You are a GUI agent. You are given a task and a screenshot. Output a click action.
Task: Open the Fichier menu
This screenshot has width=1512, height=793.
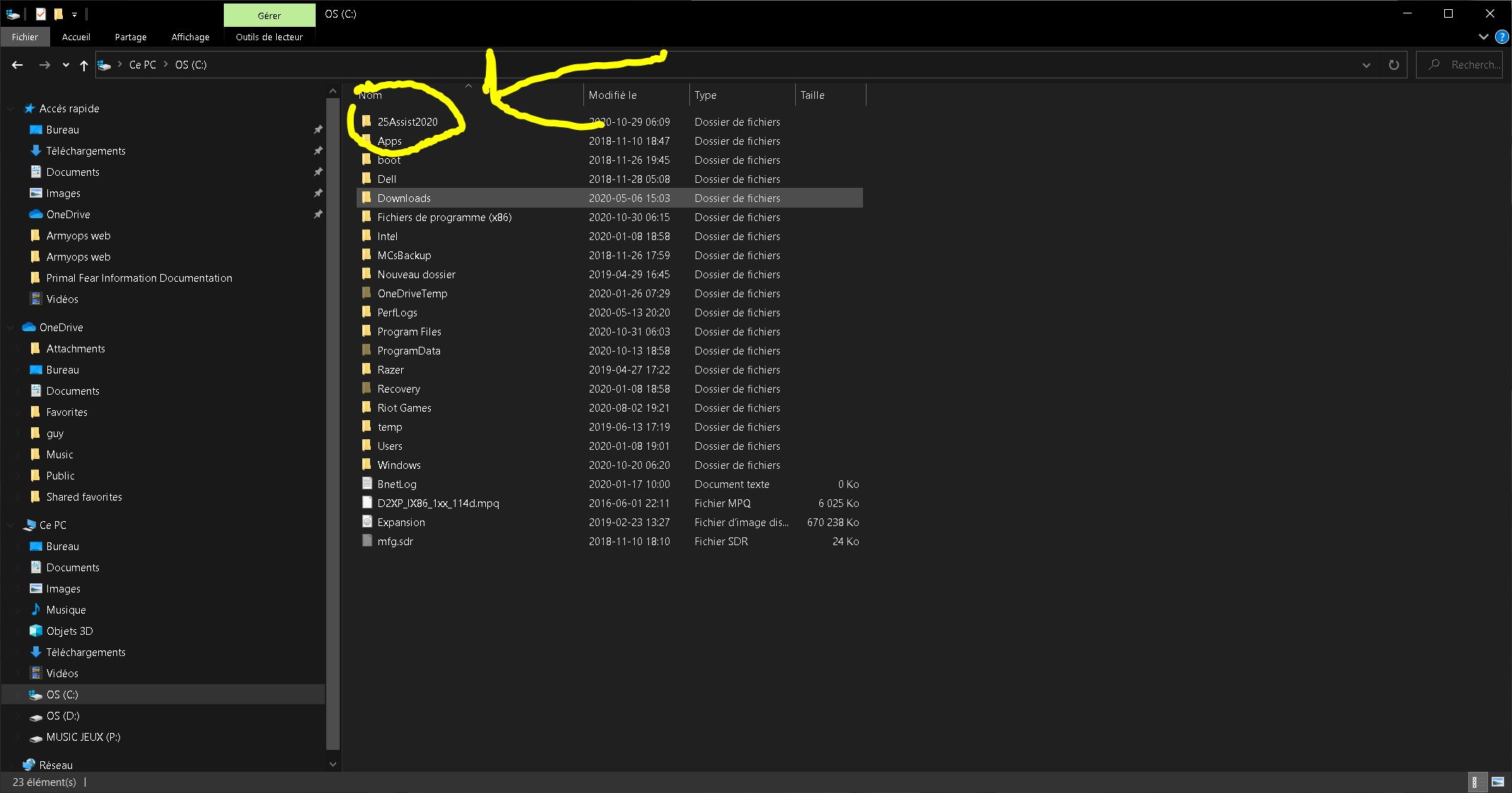point(25,37)
